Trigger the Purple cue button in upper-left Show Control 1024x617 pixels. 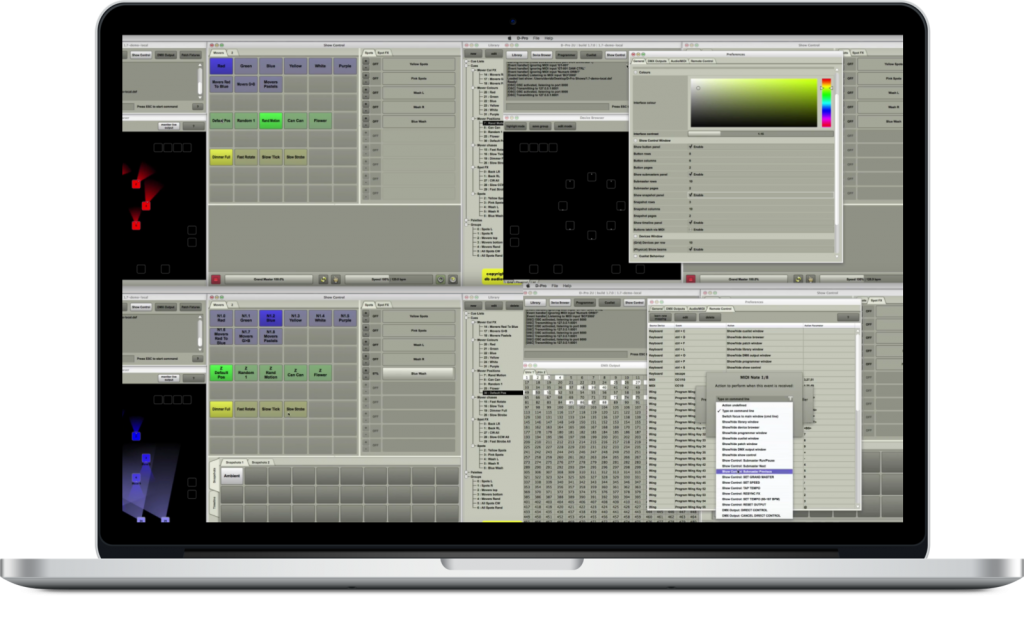point(345,66)
